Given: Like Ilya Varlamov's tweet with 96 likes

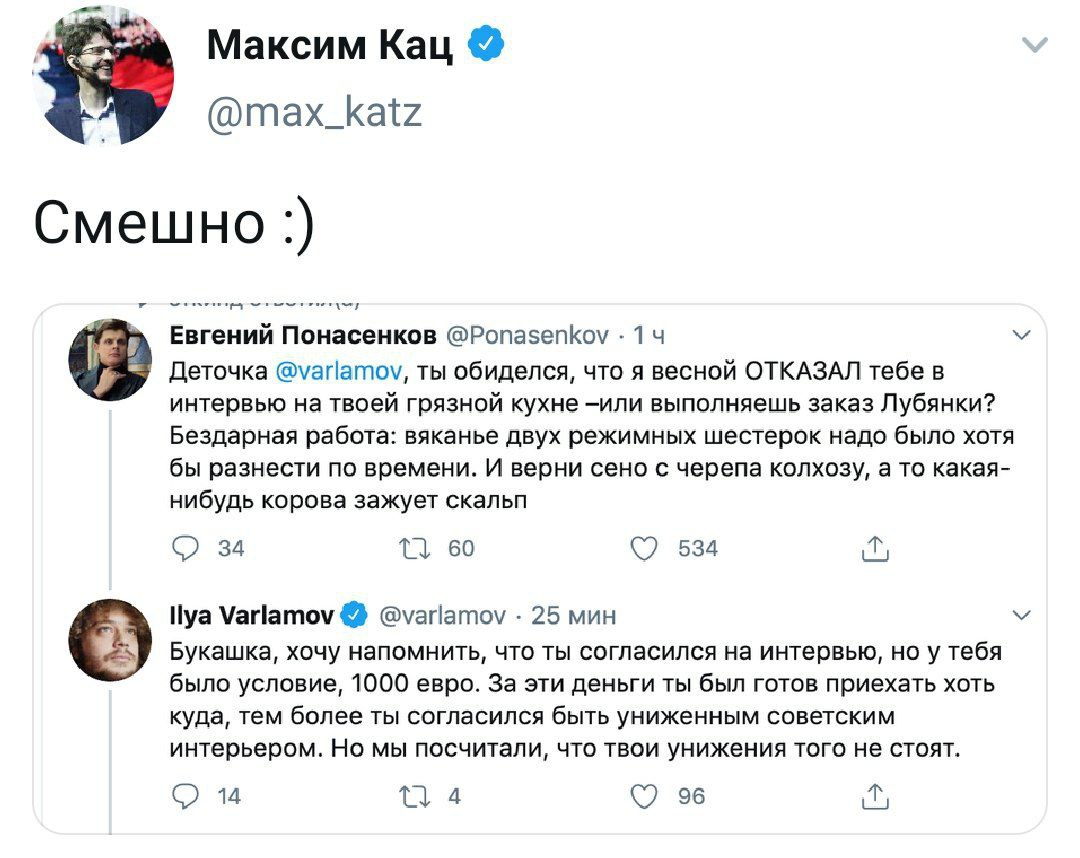Looking at the screenshot, I should click(644, 796).
